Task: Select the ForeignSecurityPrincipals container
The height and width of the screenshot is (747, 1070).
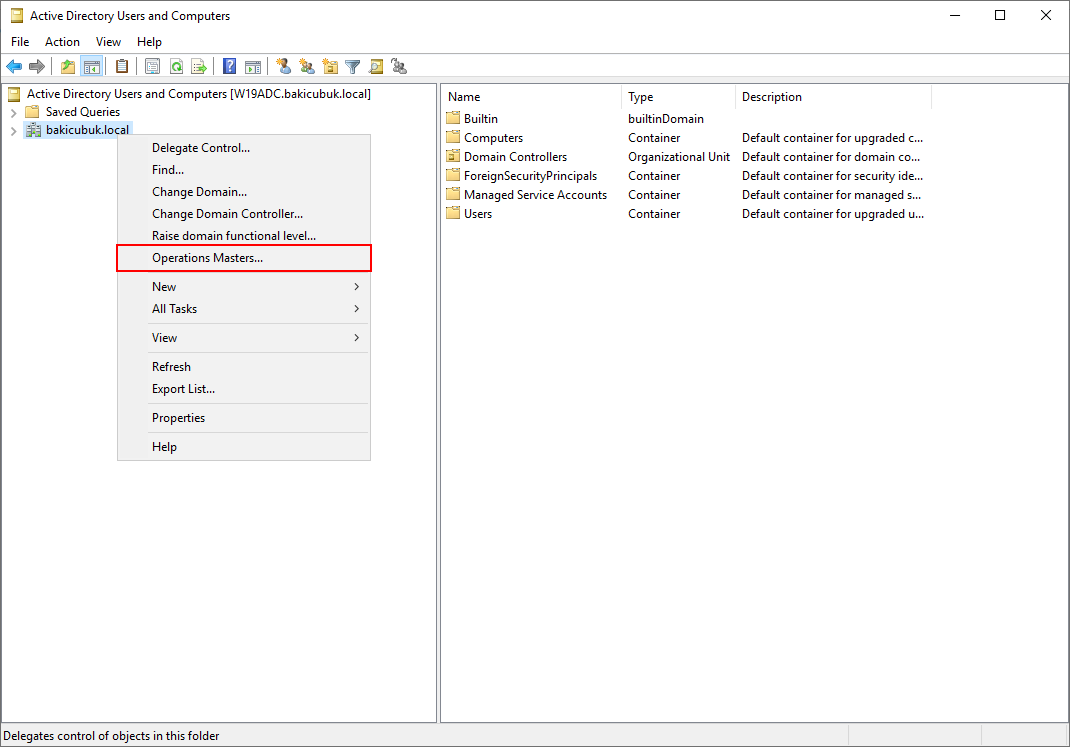Action: point(530,175)
